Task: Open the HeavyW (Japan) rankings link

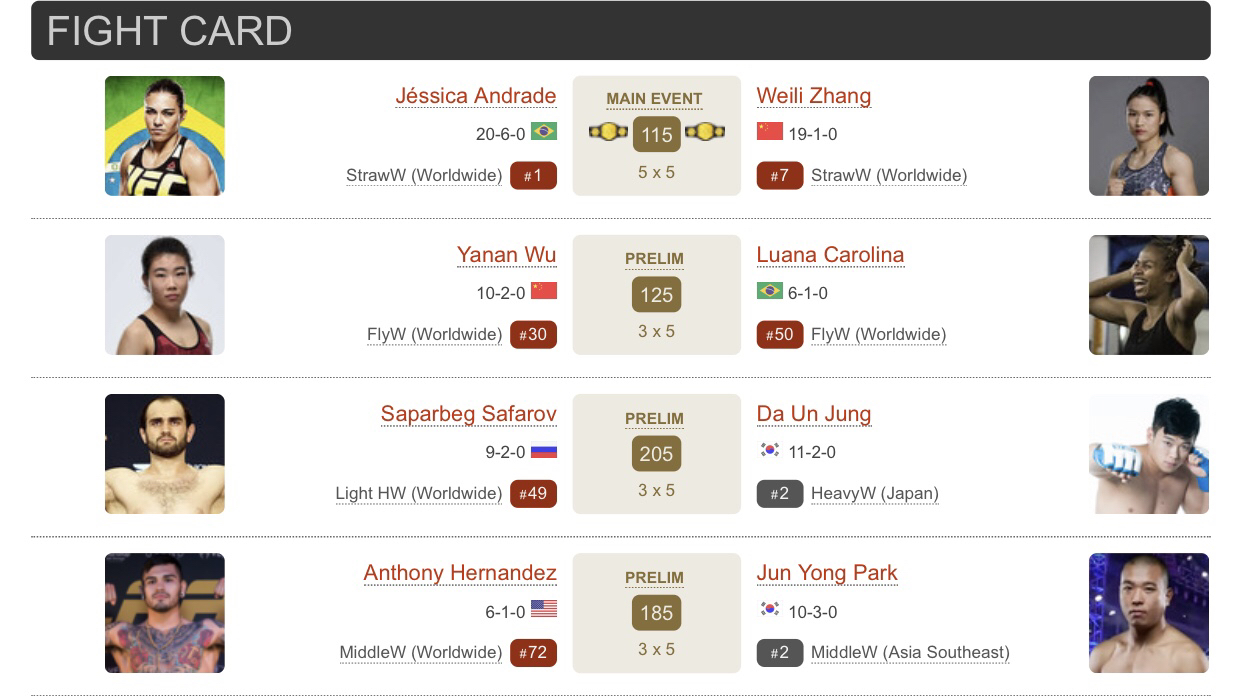Action: pyautogui.click(x=874, y=494)
